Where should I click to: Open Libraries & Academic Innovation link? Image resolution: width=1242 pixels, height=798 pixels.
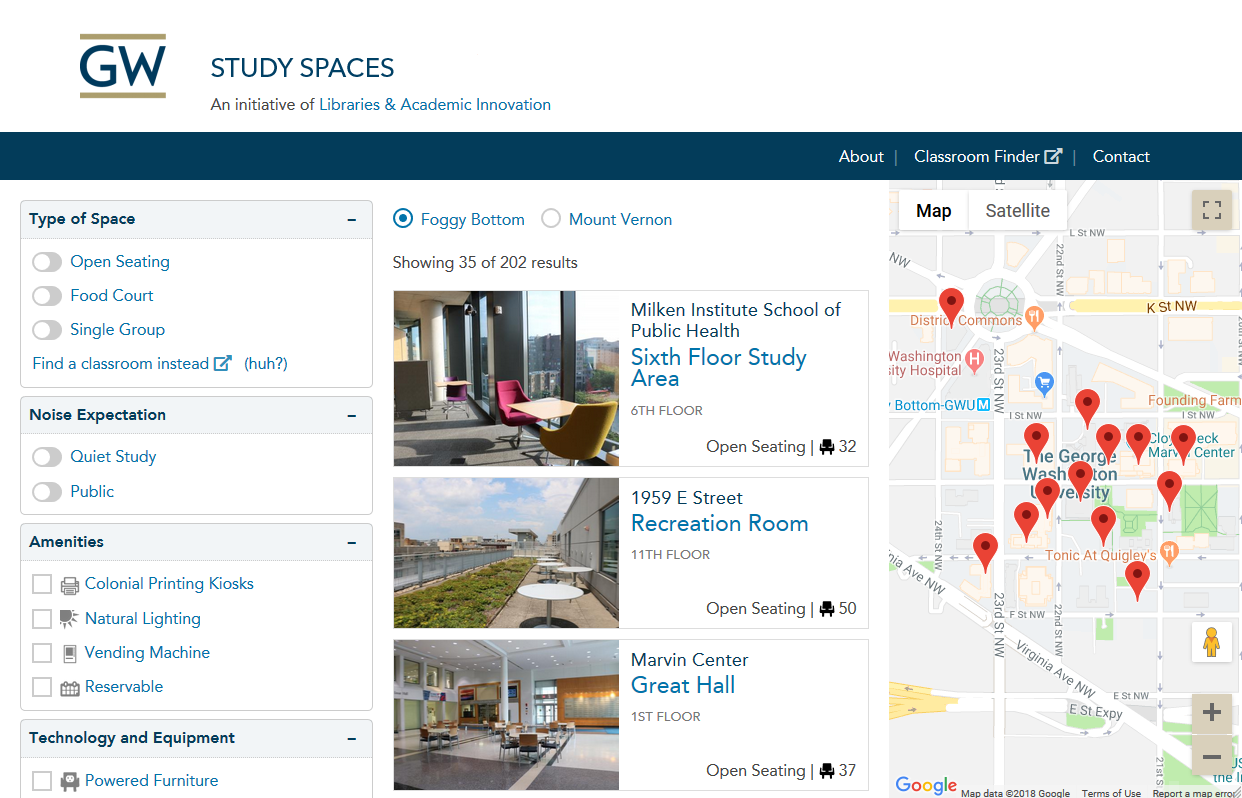435,104
